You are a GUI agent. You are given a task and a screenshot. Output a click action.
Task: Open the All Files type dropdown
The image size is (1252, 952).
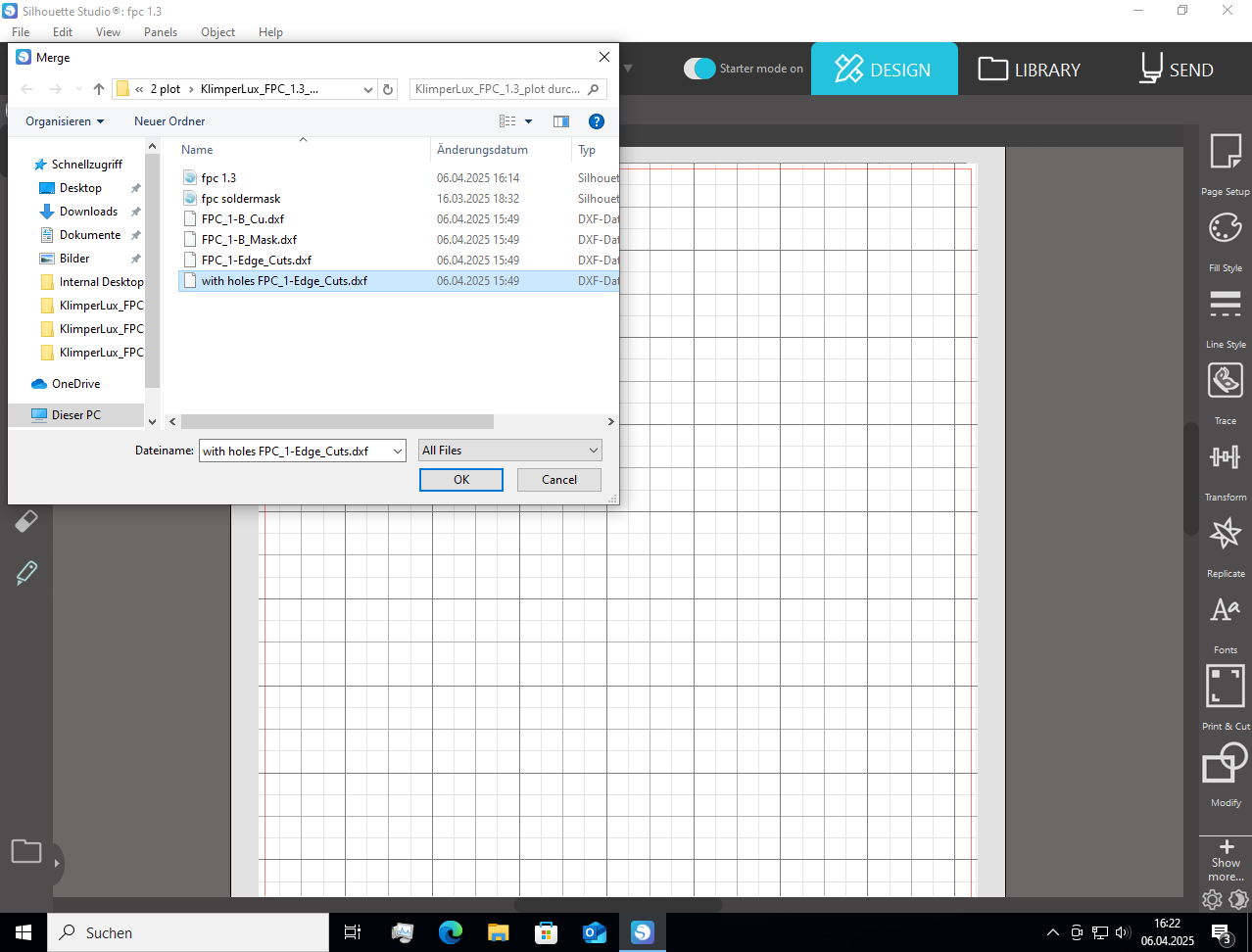point(509,451)
